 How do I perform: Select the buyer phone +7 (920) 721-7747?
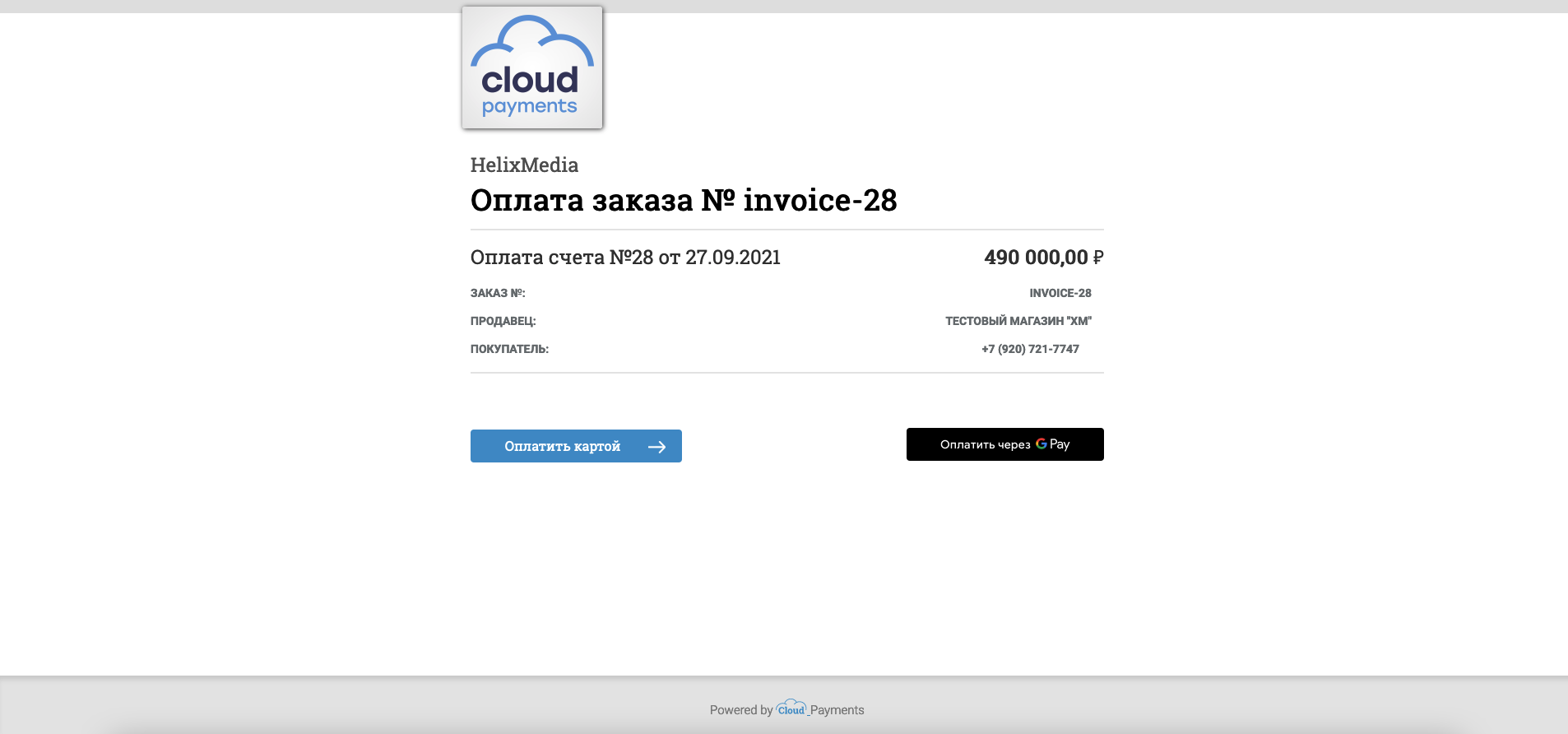[x=1030, y=349]
